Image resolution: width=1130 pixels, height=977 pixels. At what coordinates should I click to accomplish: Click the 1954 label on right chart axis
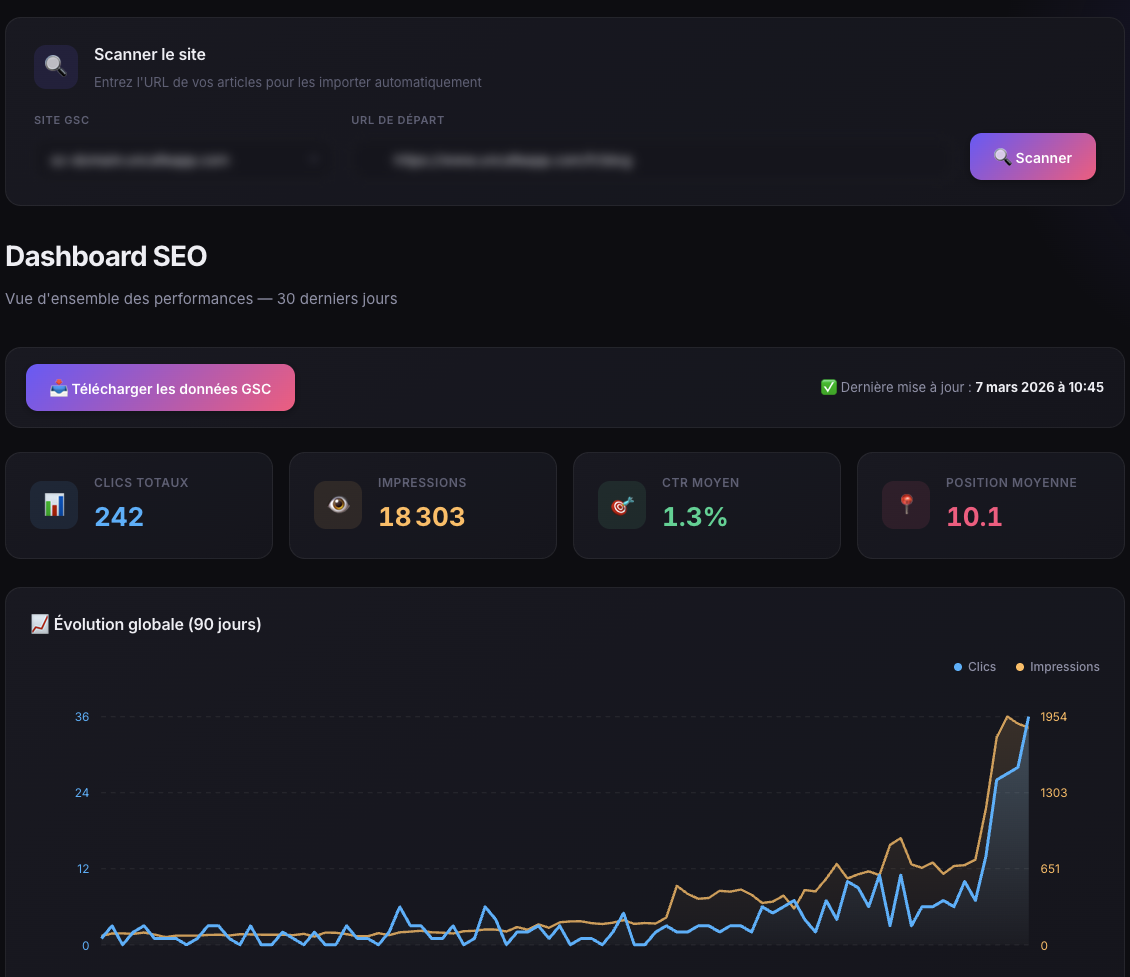pyautogui.click(x=1053, y=717)
